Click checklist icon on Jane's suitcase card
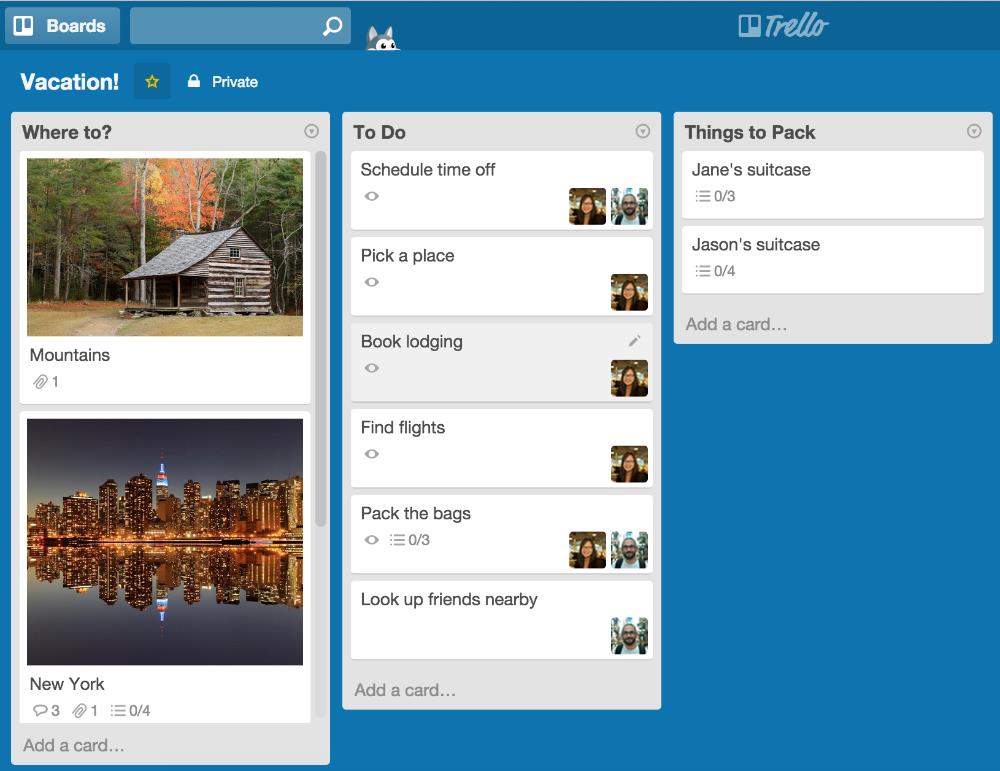The image size is (1000, 771). pos(703,196)
